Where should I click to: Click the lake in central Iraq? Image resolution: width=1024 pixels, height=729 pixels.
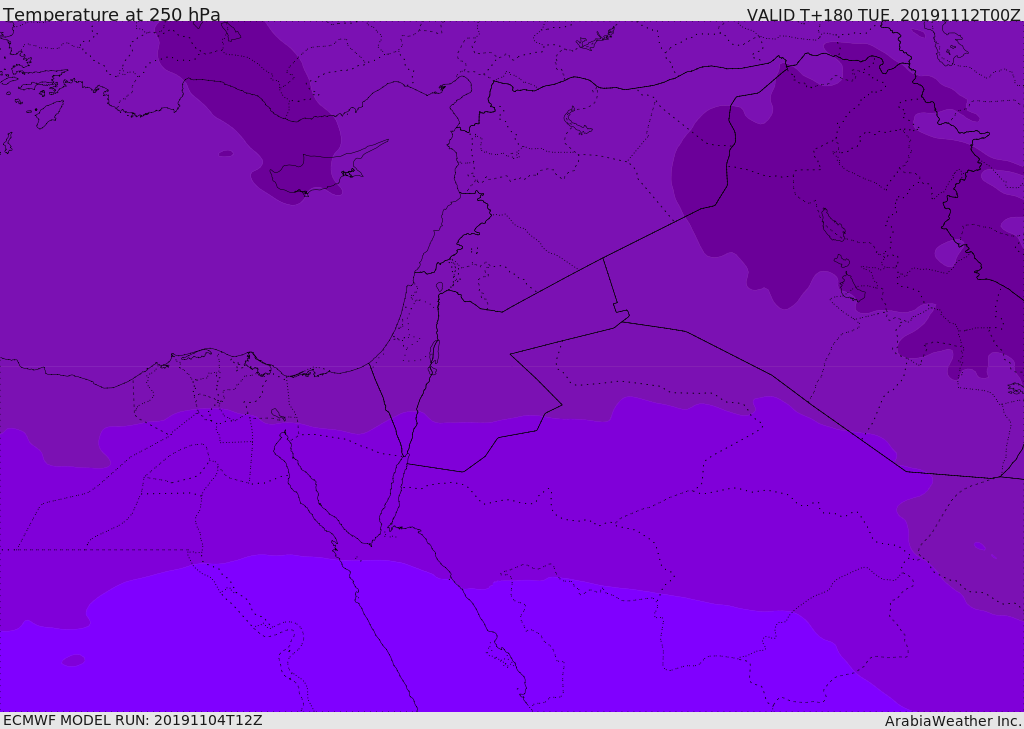point(832,225)
